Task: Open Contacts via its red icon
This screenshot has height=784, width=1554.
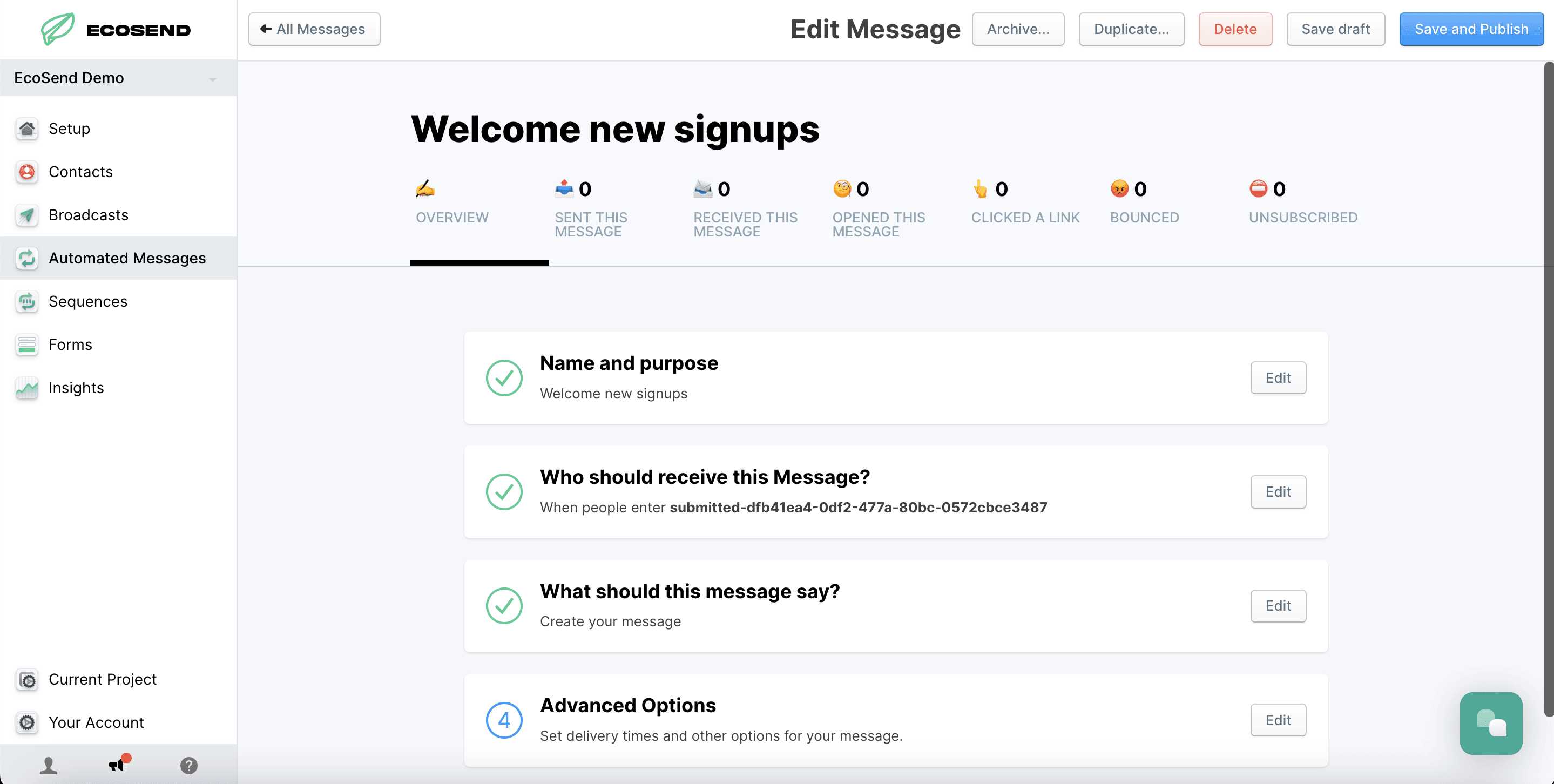Action: point(26,172)
